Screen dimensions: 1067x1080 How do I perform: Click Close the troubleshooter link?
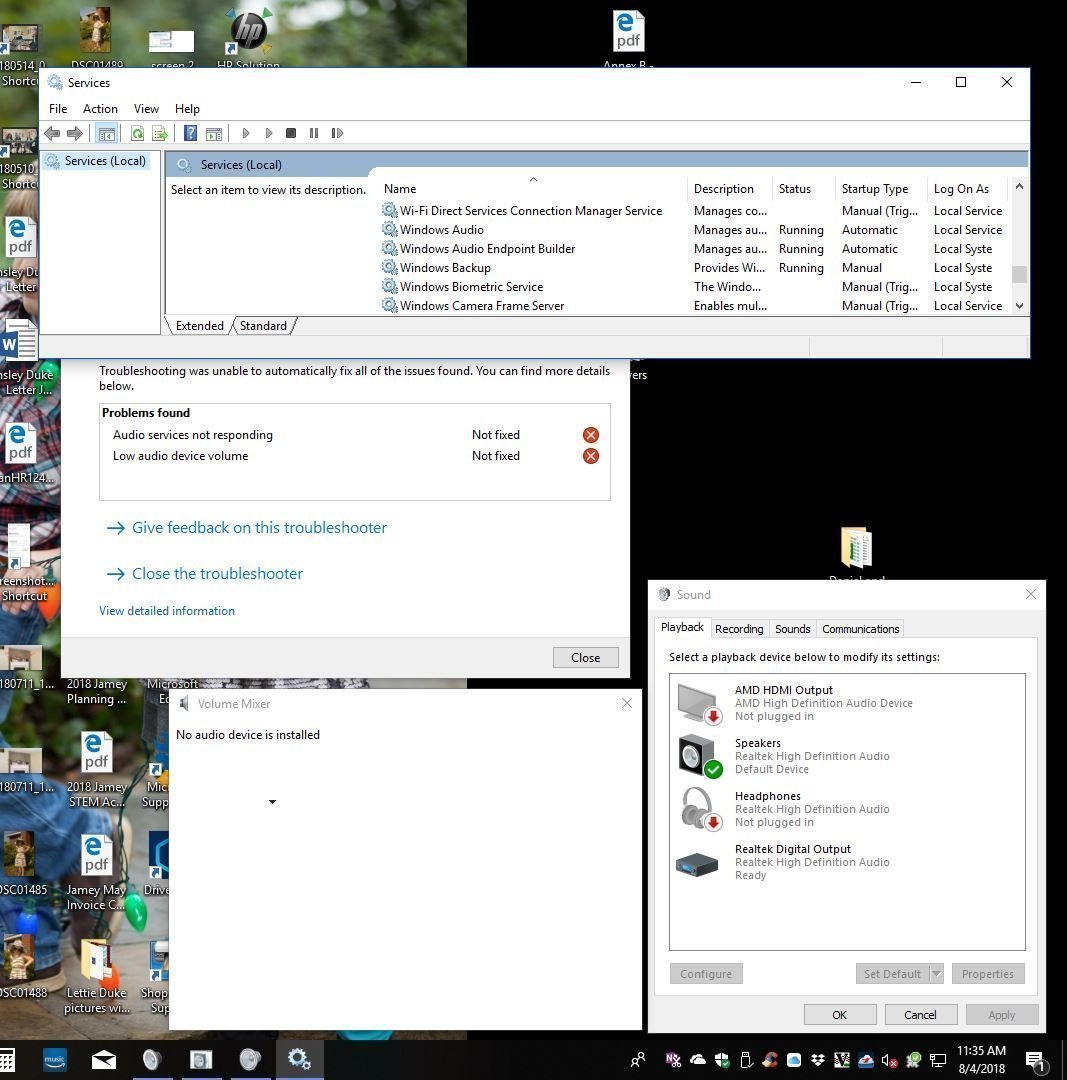(x=217, y=574)
